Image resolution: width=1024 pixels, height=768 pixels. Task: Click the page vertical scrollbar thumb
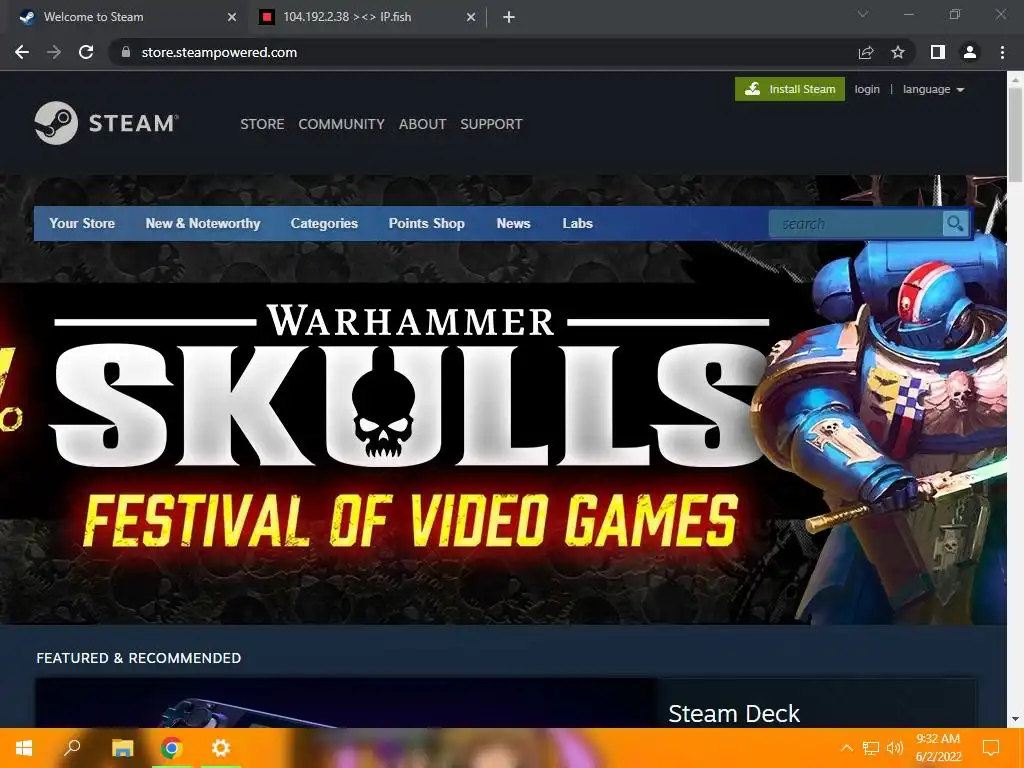pos(1015,134)
